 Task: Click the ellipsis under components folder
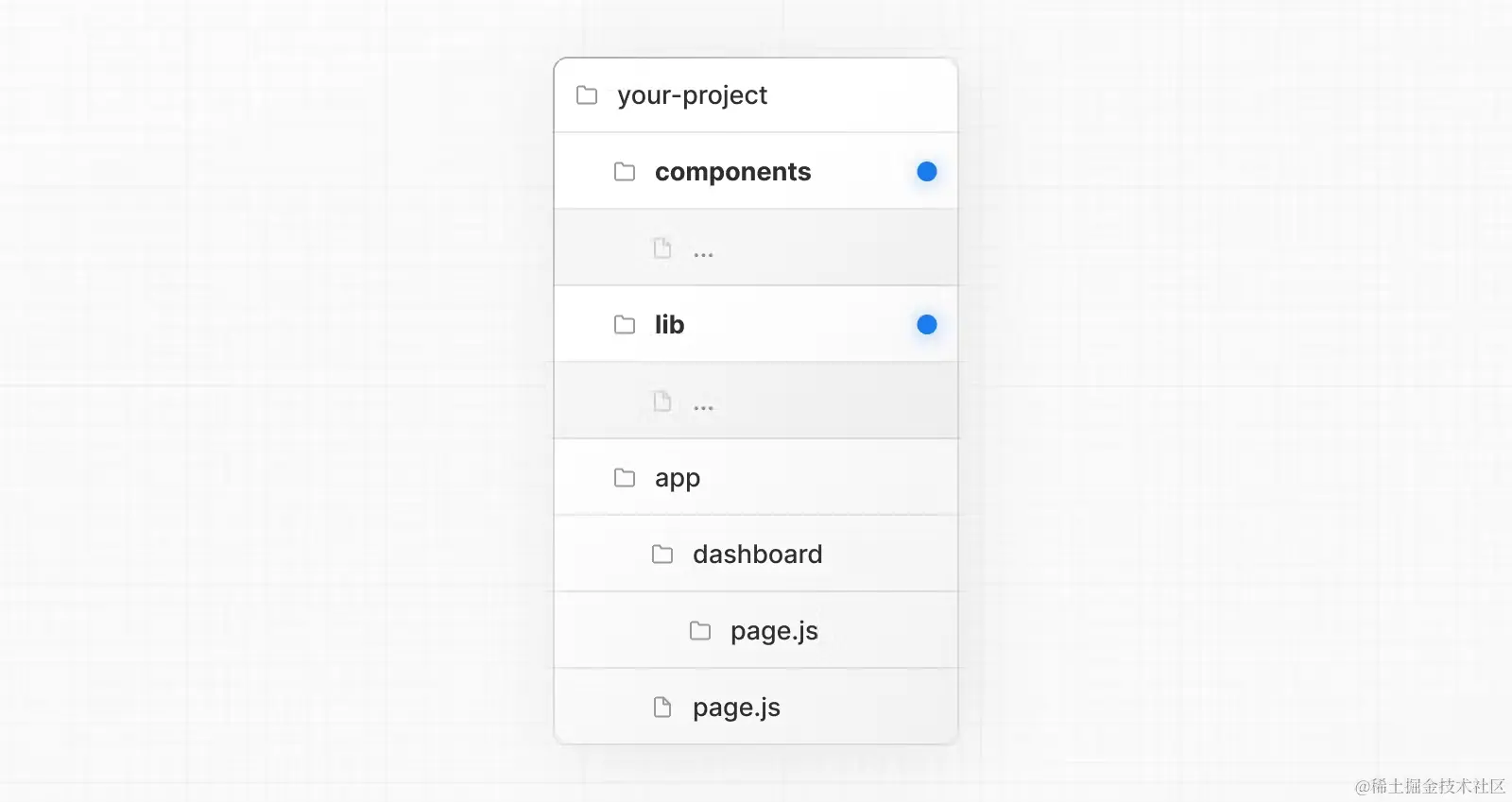pyautogui.click(x=704, y=255)
